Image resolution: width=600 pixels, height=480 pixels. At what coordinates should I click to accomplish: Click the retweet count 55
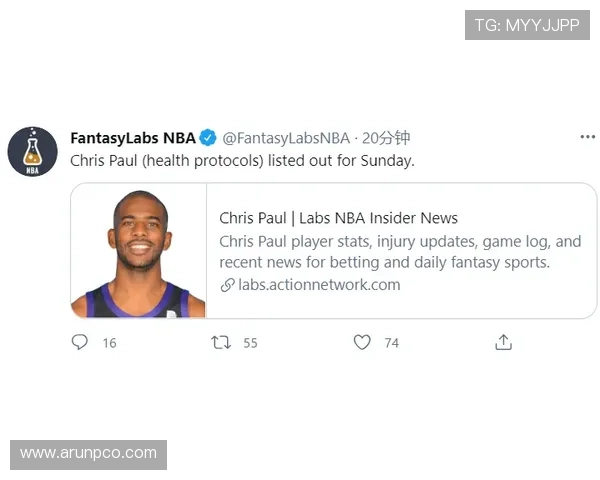click(x=250, y=343)
